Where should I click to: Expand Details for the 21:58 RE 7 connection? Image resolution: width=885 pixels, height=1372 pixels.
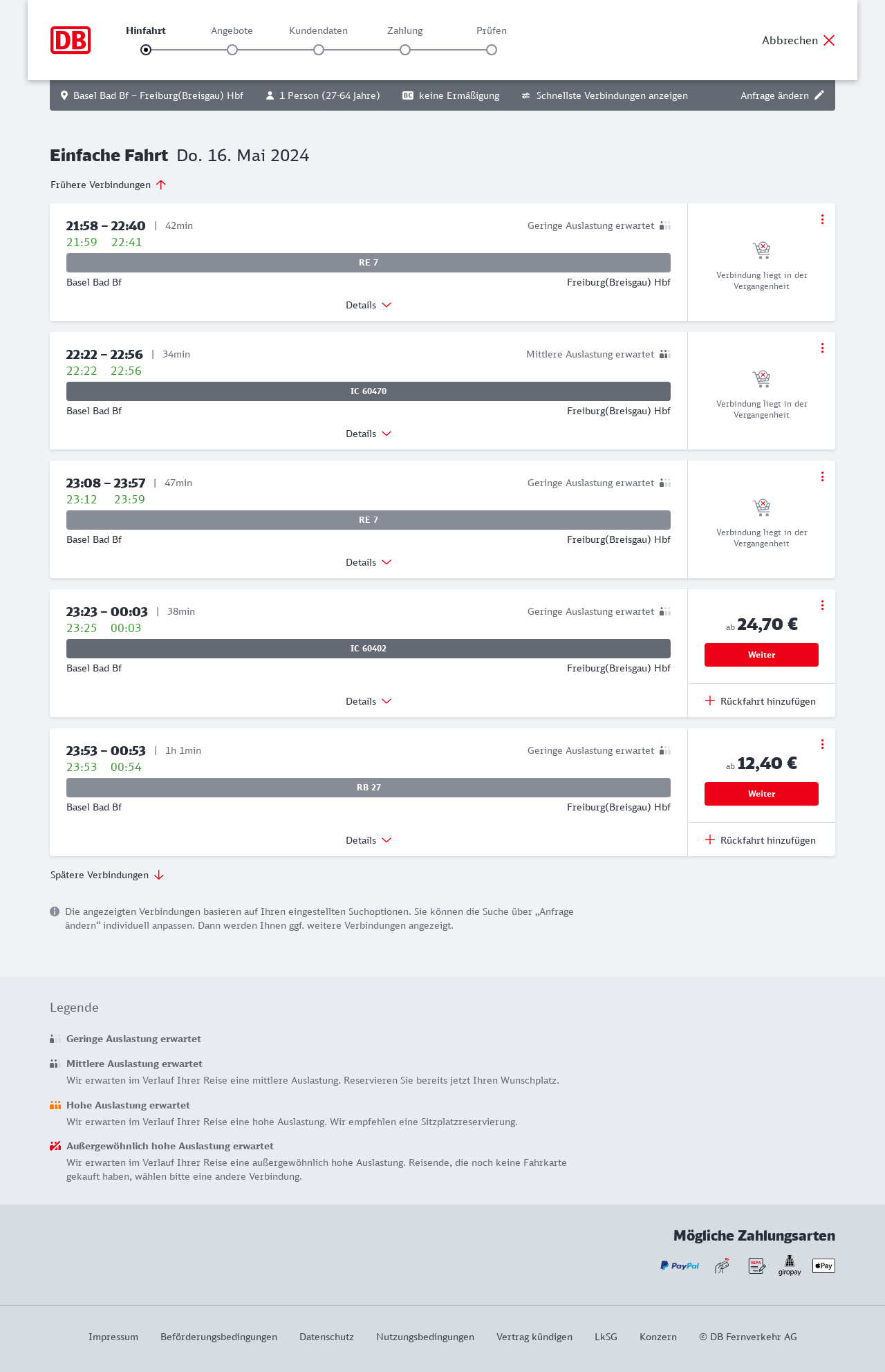click(369, 305)
